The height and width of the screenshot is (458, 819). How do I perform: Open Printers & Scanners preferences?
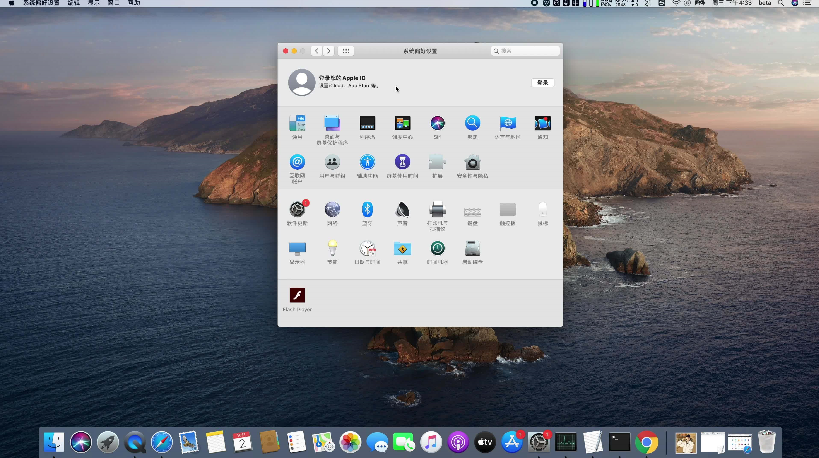point(437,210)
